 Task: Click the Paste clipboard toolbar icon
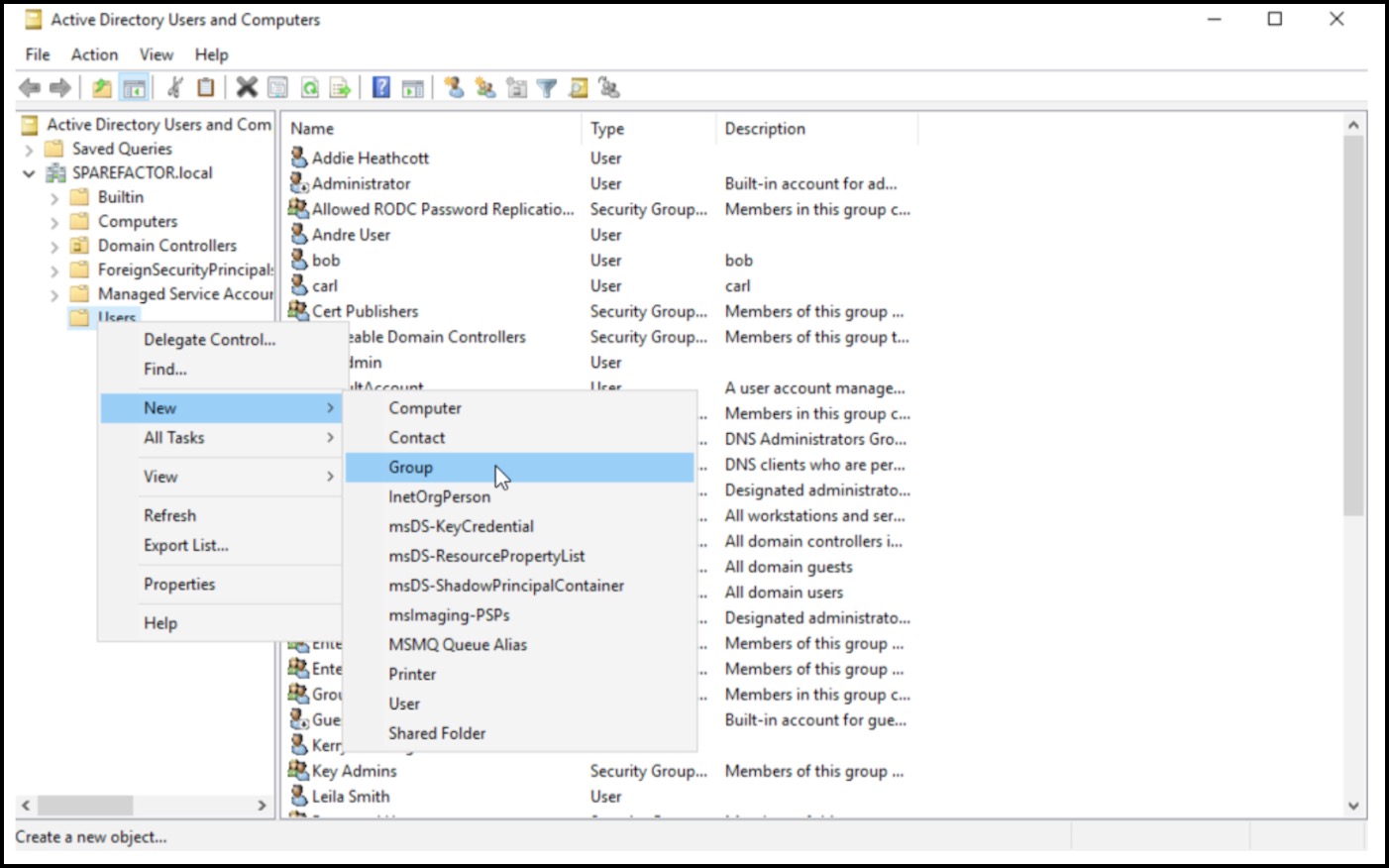coord(206,88)
